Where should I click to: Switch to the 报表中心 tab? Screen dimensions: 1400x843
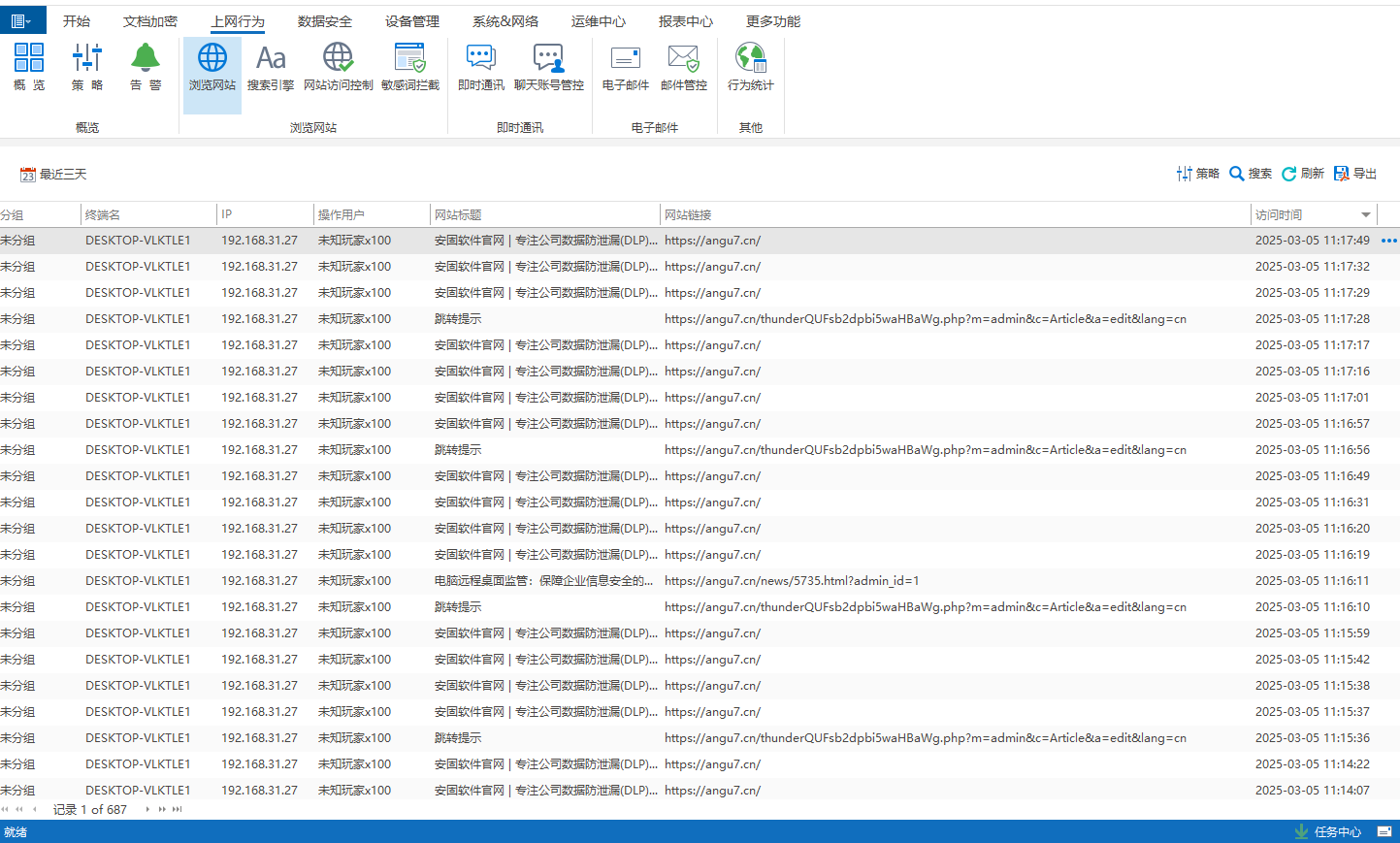point(686,21)
